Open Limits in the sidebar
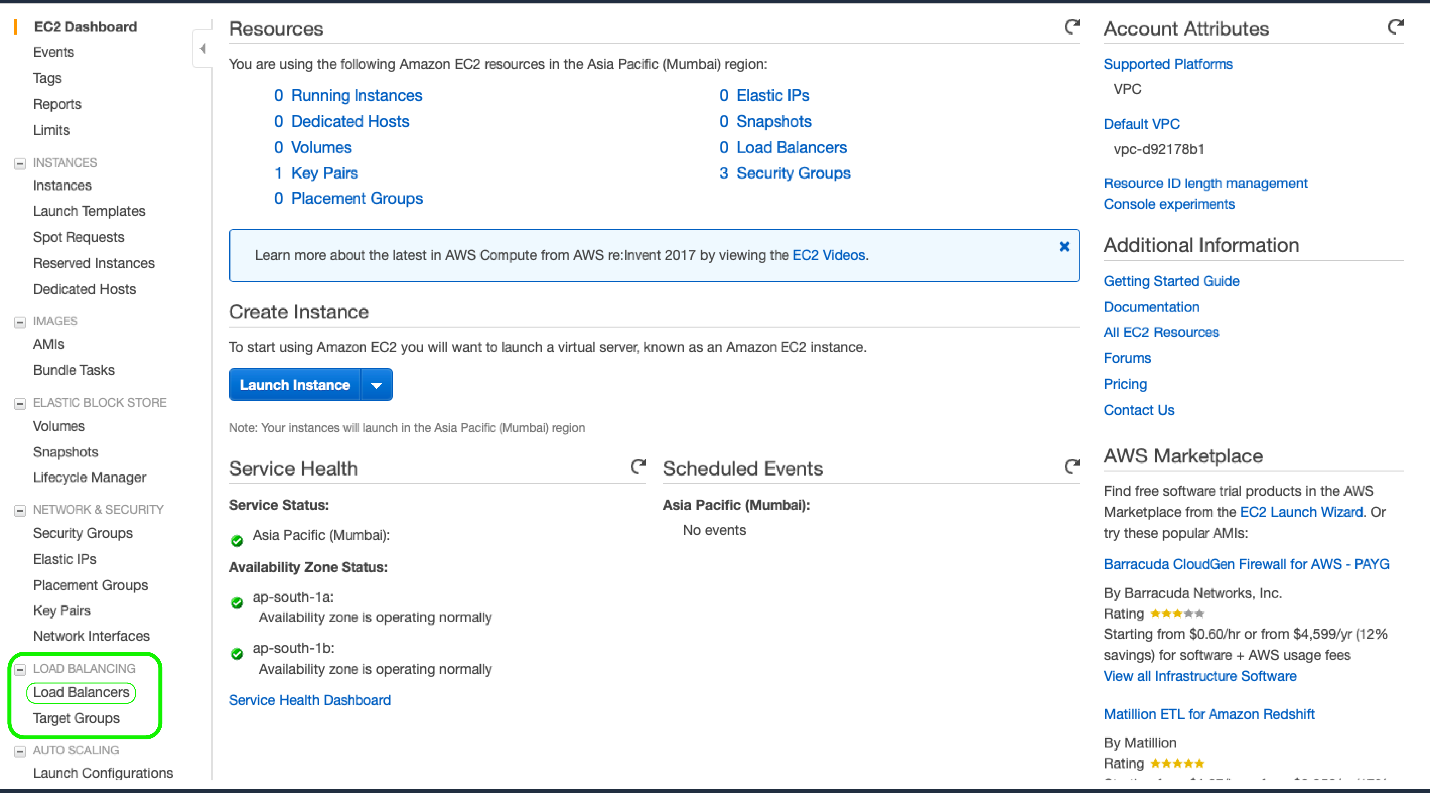1430x793 pixels. point(51,130)
